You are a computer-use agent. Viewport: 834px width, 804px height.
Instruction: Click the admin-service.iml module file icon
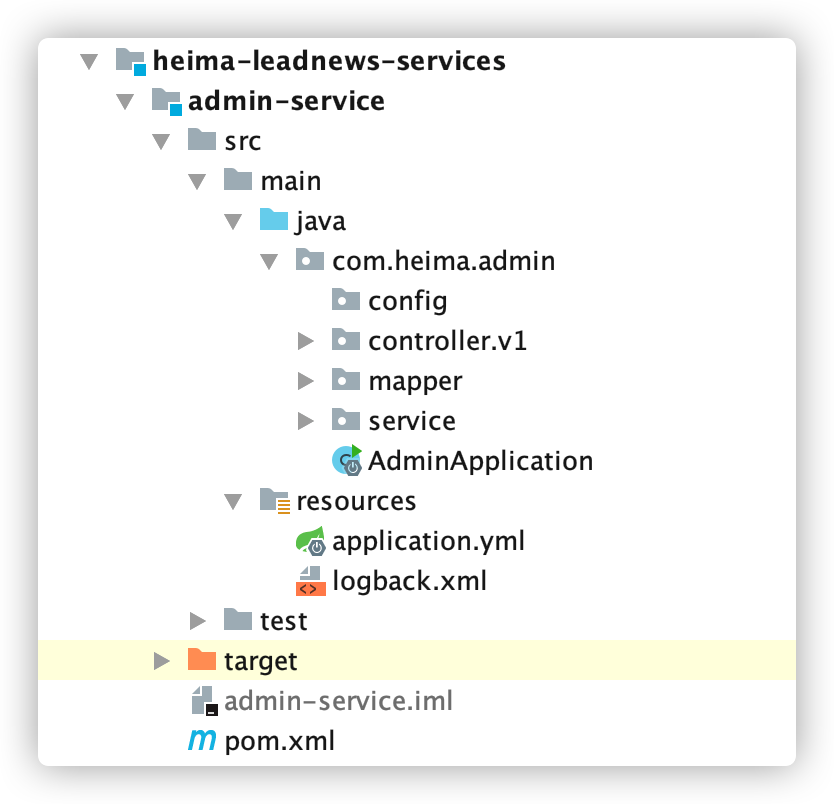pos(204,701)
